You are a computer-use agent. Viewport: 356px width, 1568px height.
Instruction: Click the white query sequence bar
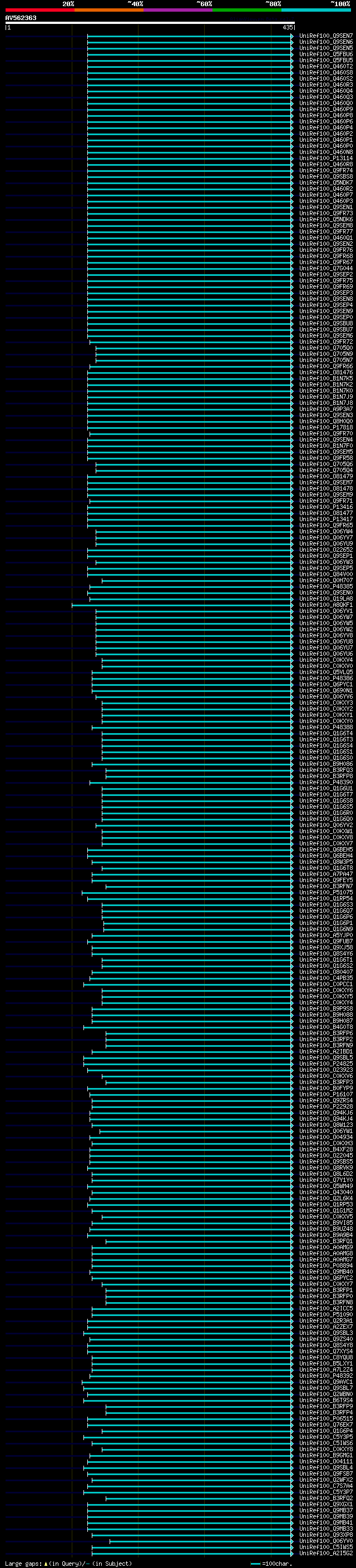click(x=150, y=23)
